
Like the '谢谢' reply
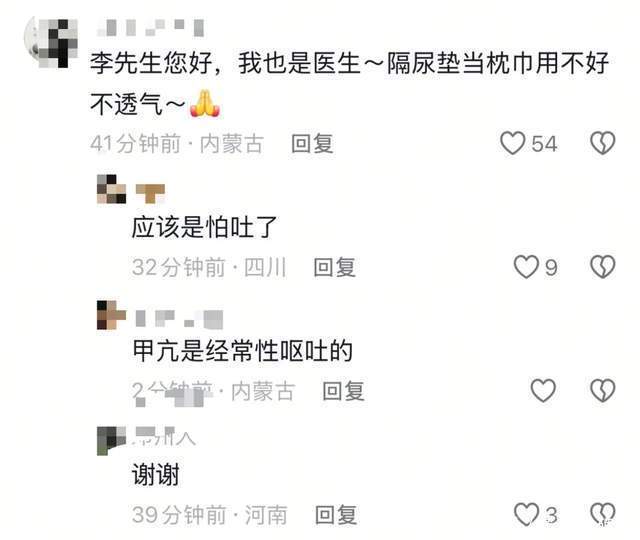click(526, 514)
